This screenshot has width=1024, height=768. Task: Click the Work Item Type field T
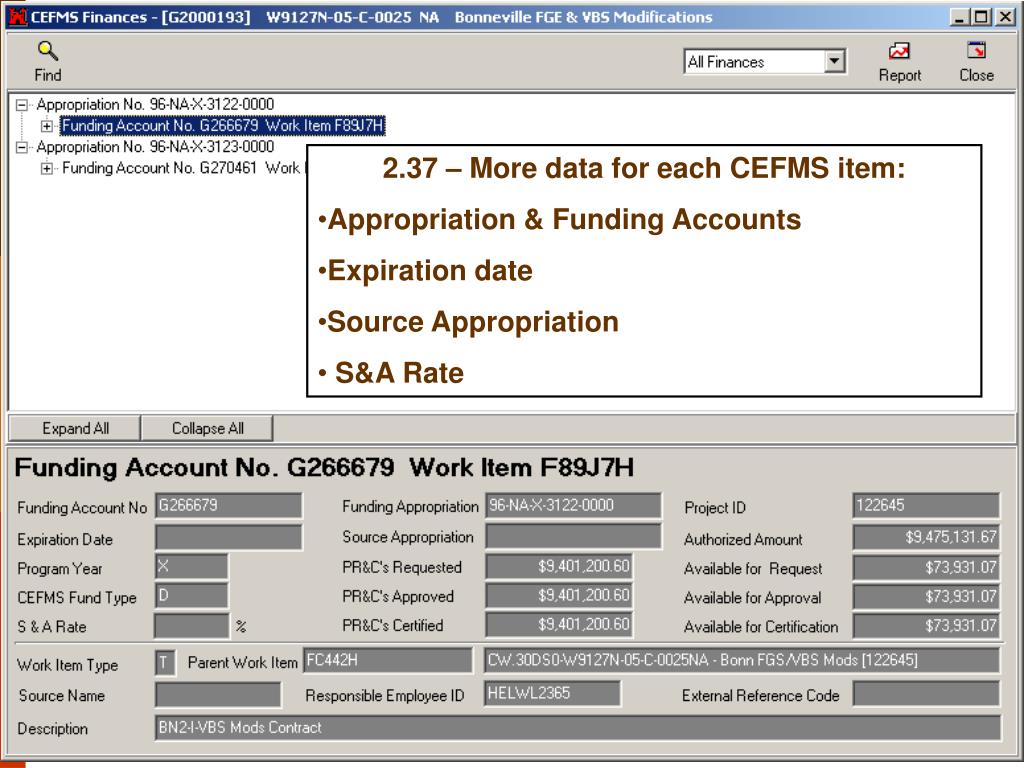point(165,663)
